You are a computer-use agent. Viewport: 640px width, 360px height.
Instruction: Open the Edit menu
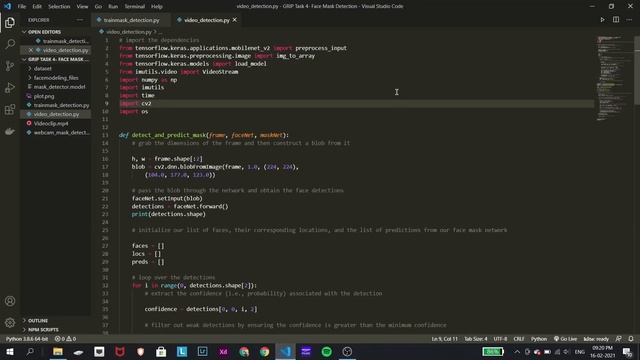click(x=37, y=7)
